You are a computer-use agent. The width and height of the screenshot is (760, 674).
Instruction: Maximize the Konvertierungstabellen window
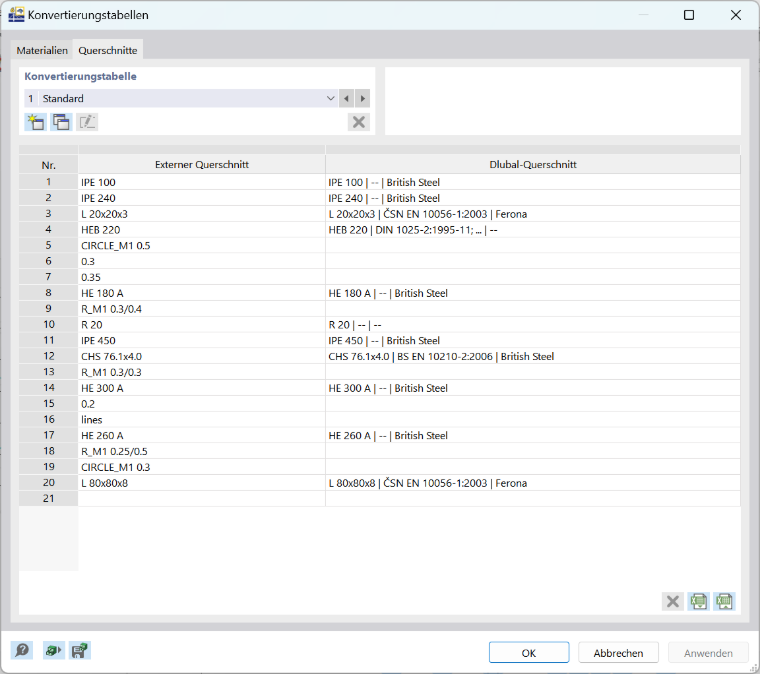tap(689, 15)
